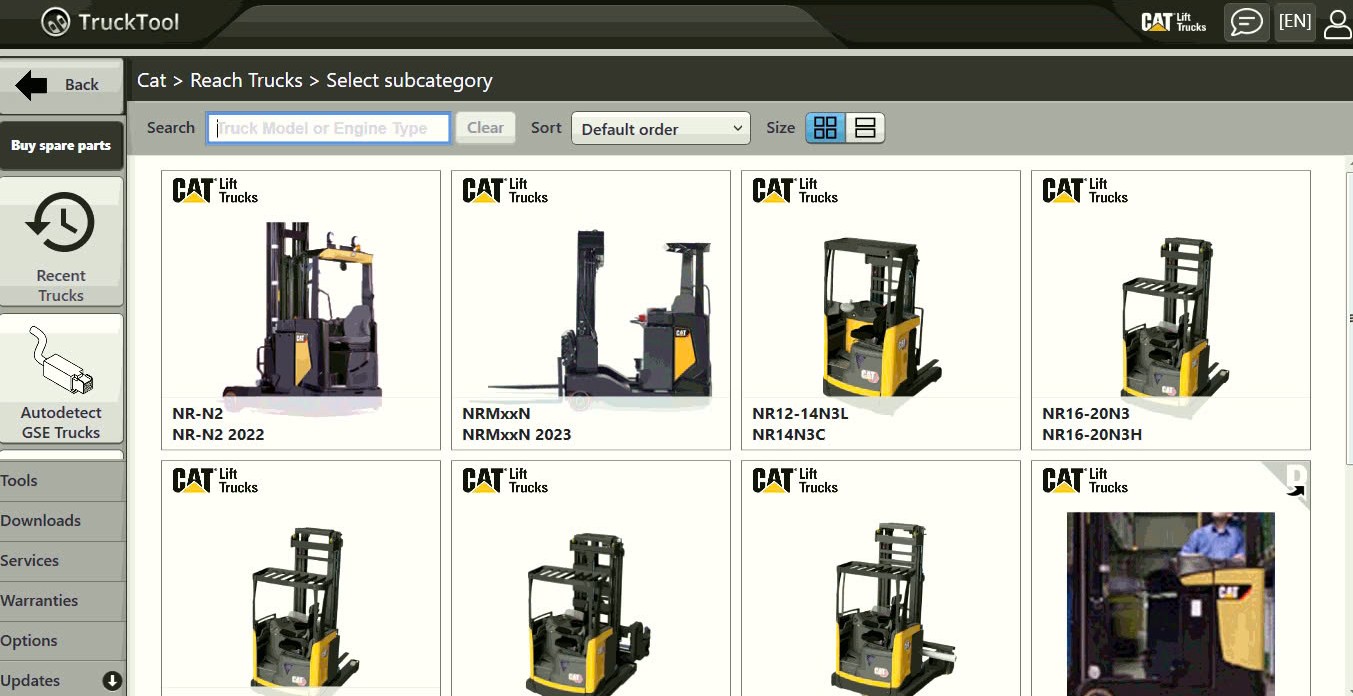Open the user account icon
The image size is (1353, 696).
click(1338, 23)
